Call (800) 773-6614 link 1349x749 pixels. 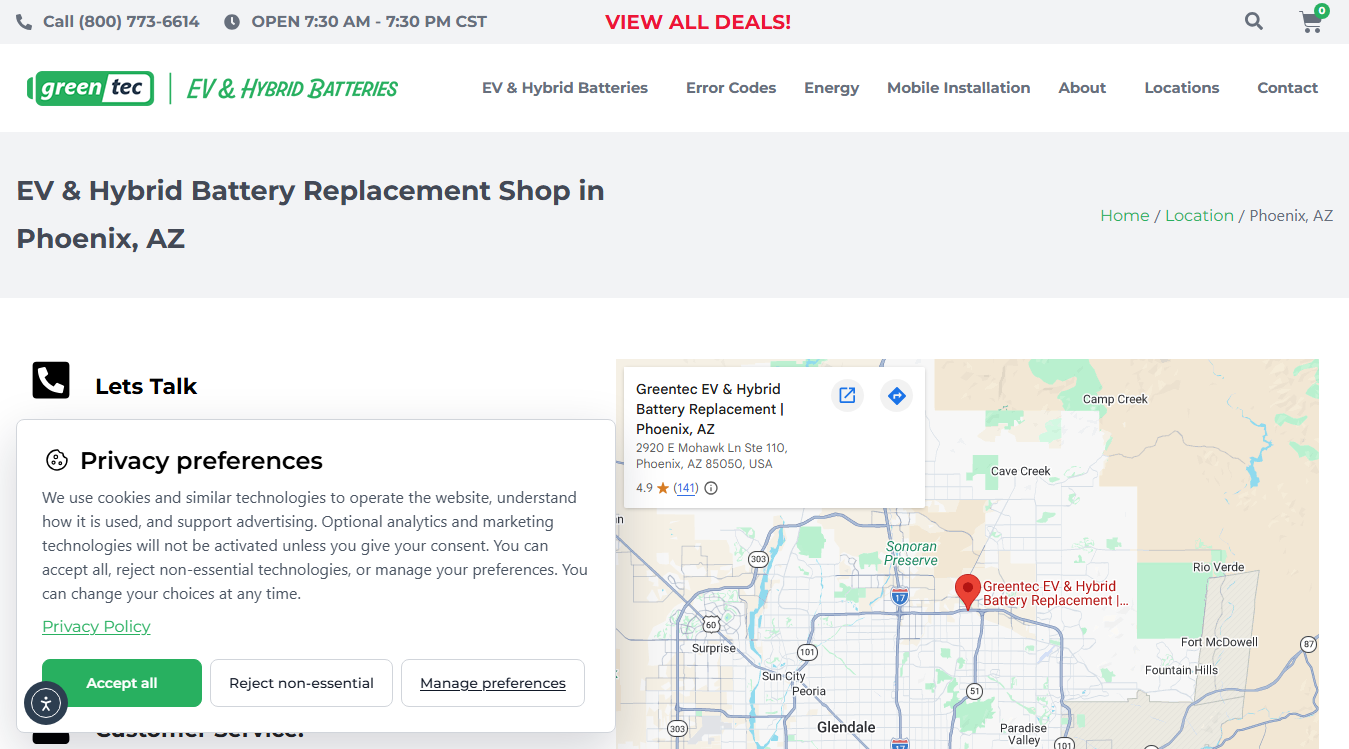121,22
